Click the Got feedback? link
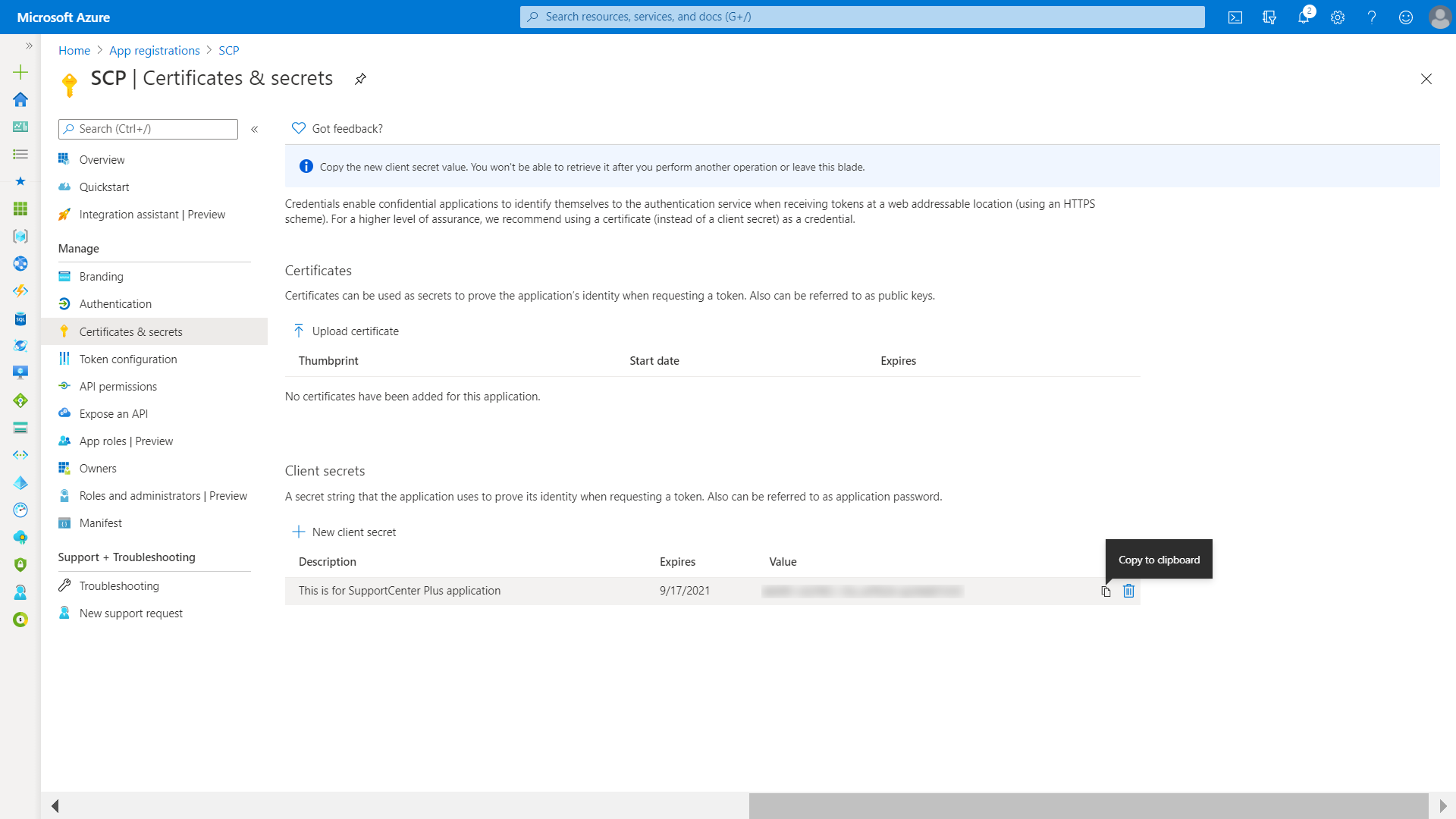The image size is (1456, 819). (x=337, y=129)
